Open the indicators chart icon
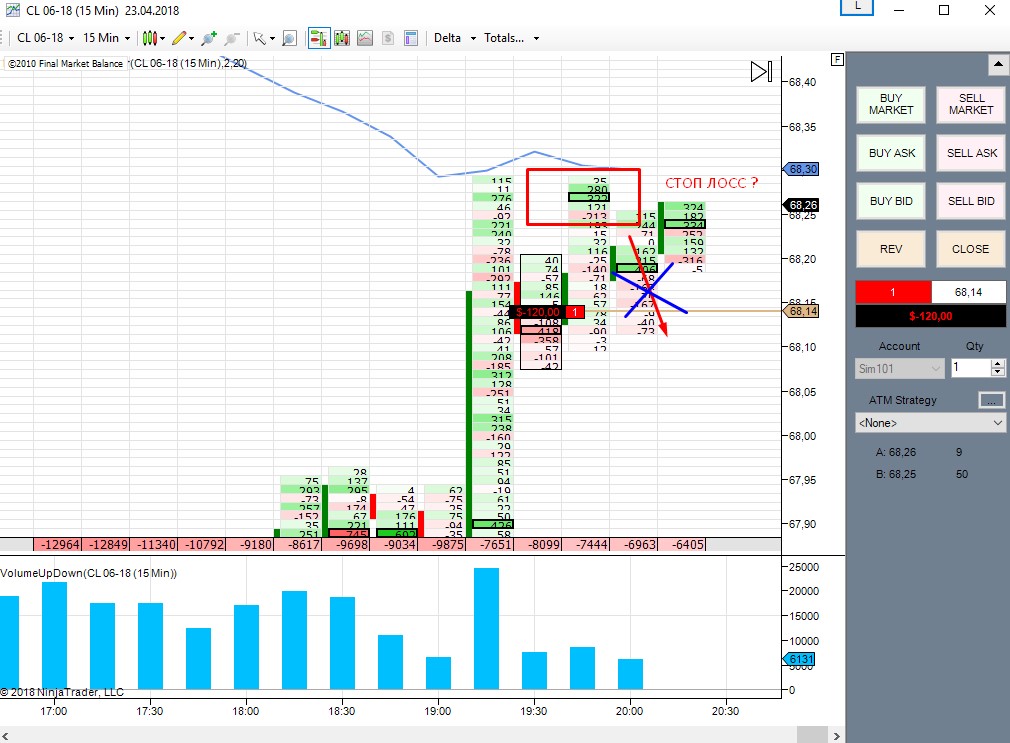Viewport: 1010px width, 743px height. (365, 39)
